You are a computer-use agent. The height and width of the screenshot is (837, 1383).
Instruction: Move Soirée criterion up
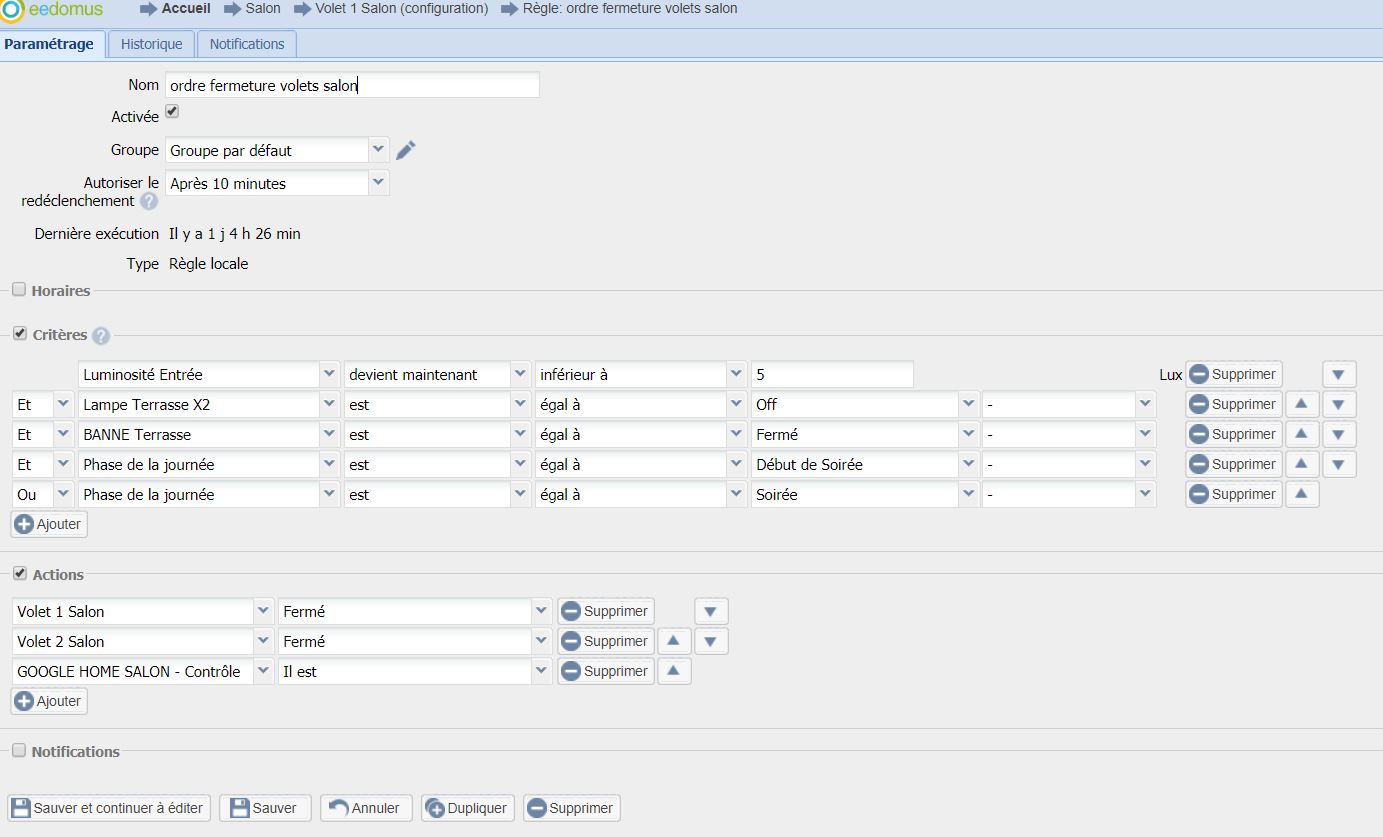pyautogui.click(x=1302, y=494)
